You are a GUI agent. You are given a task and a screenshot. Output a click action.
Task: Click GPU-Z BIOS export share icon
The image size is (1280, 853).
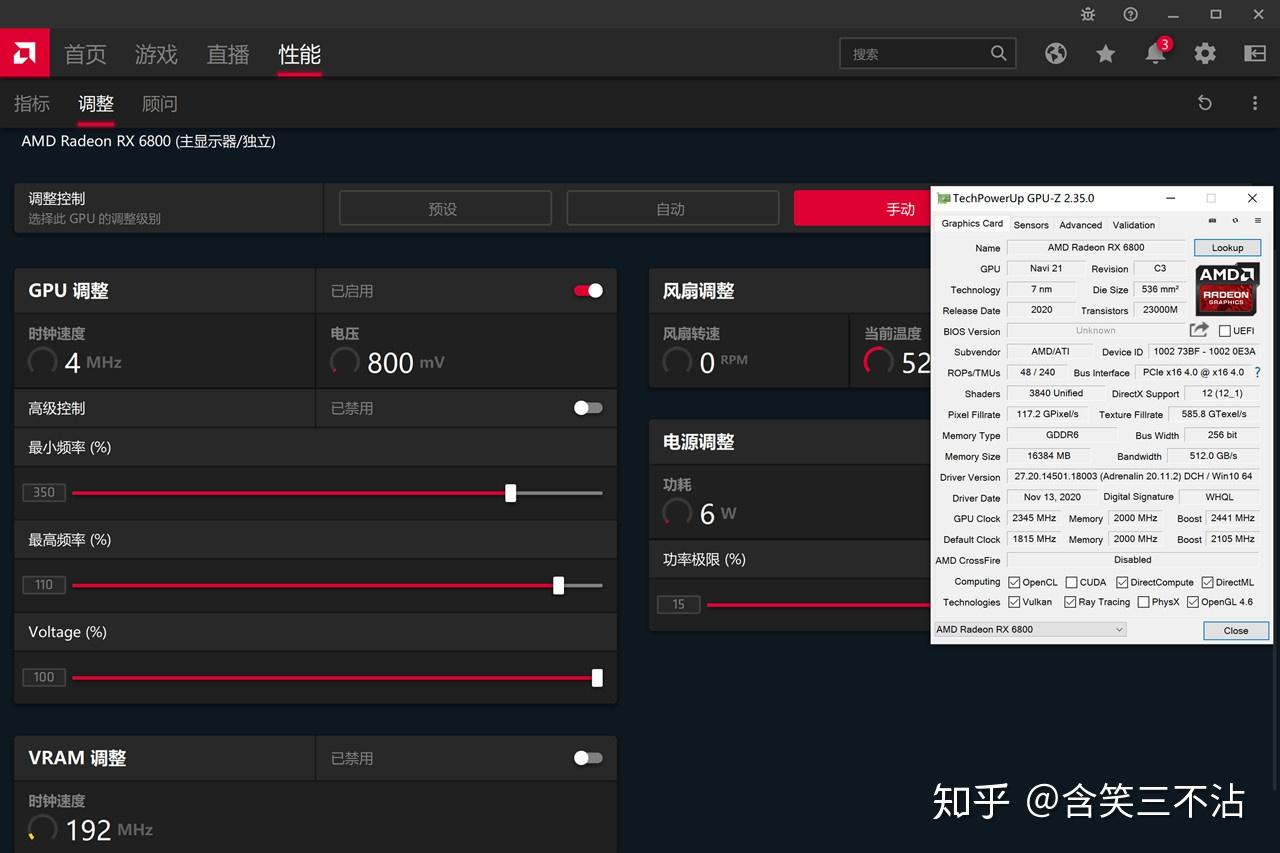click(1199, 330)
